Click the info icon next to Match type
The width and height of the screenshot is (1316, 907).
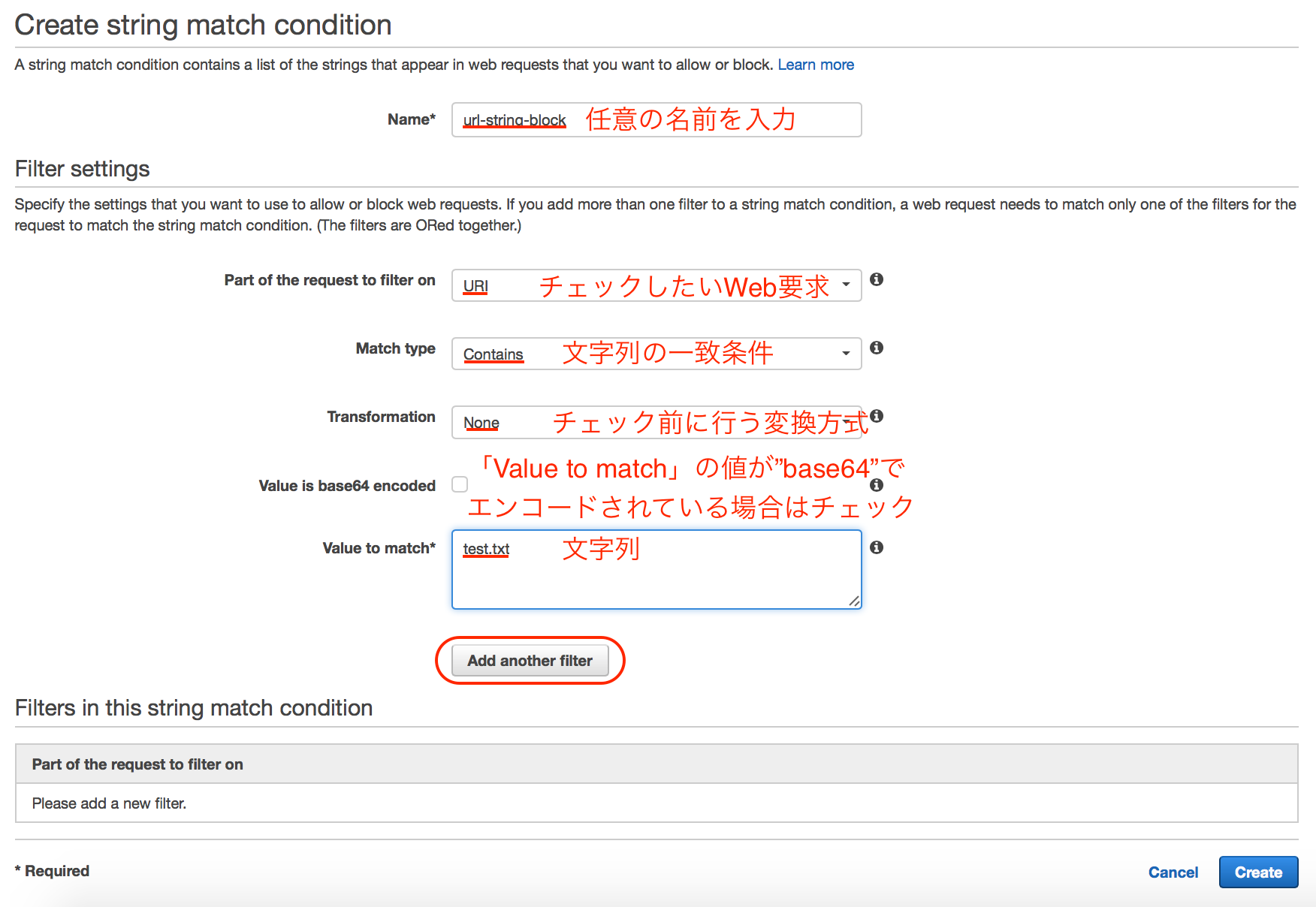click(x=877, y=347)
